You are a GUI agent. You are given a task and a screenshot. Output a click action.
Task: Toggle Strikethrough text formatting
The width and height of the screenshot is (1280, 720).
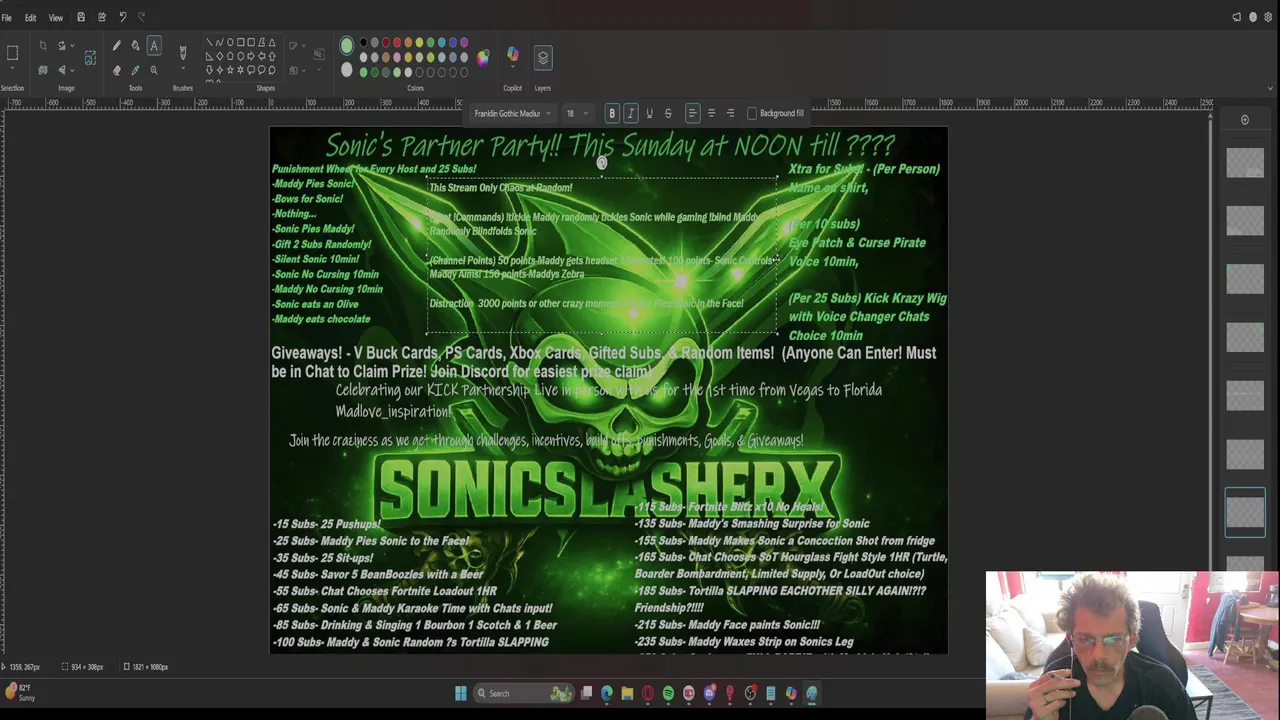point(668,113)
